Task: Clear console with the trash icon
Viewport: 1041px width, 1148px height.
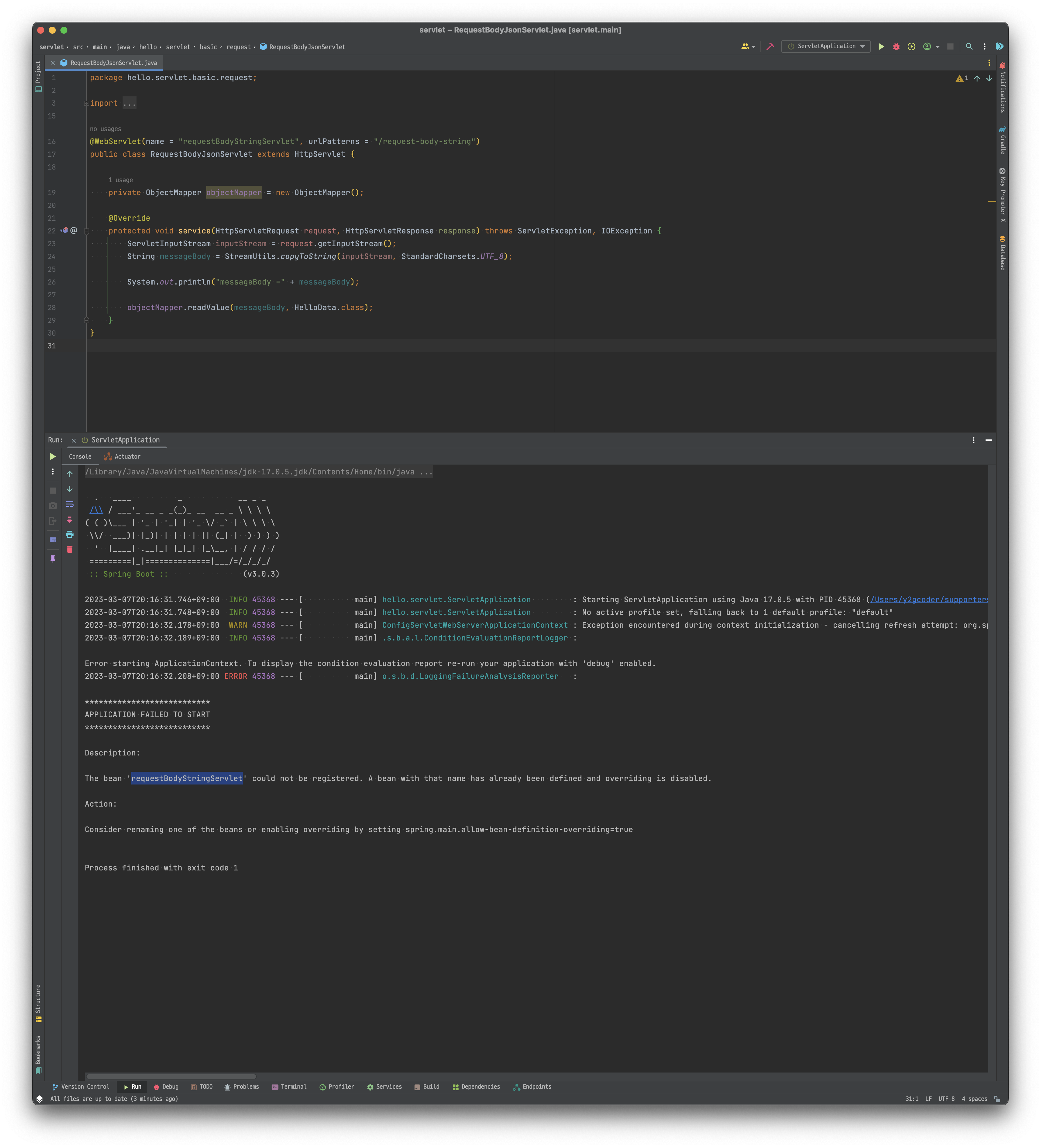Action: 69,550
